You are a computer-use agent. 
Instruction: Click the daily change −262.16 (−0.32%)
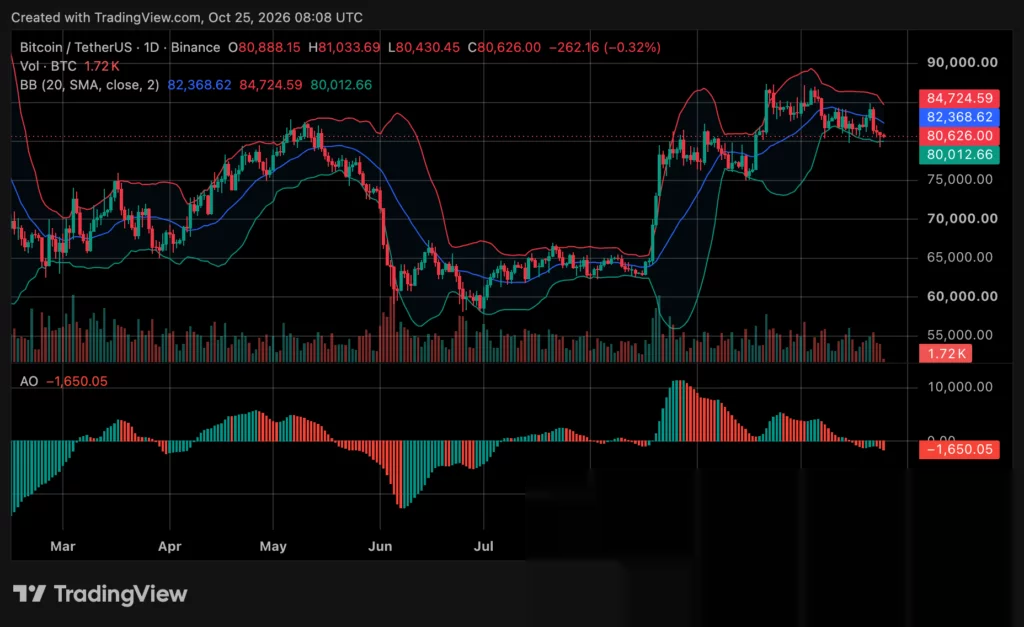(x=605, y=48)
